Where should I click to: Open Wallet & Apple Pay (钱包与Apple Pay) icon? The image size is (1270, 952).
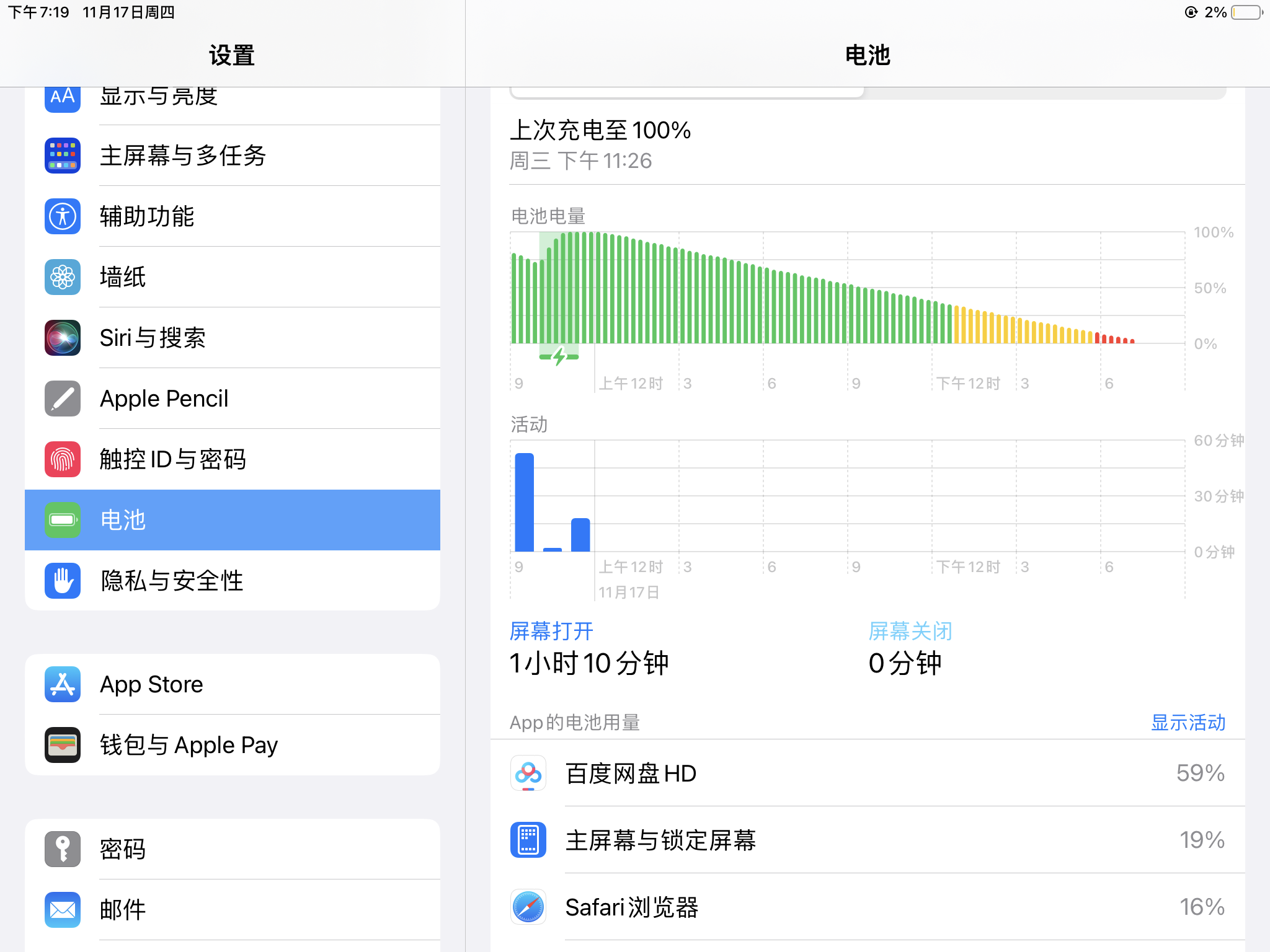(x=63, y=745)
